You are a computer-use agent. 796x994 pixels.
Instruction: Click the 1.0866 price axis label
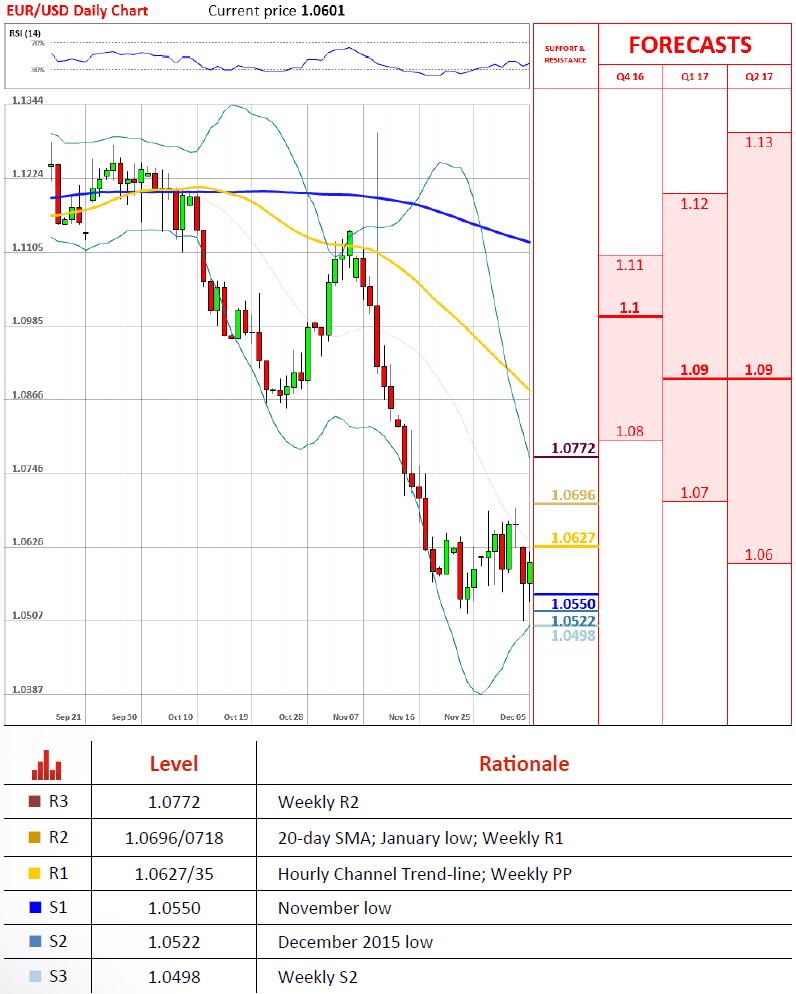tap(28, 395)
